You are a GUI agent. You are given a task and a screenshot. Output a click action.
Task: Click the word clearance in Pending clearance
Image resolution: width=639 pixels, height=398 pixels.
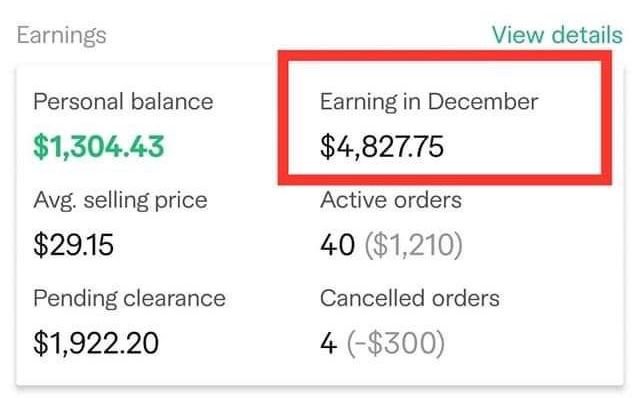click(174, 299)
